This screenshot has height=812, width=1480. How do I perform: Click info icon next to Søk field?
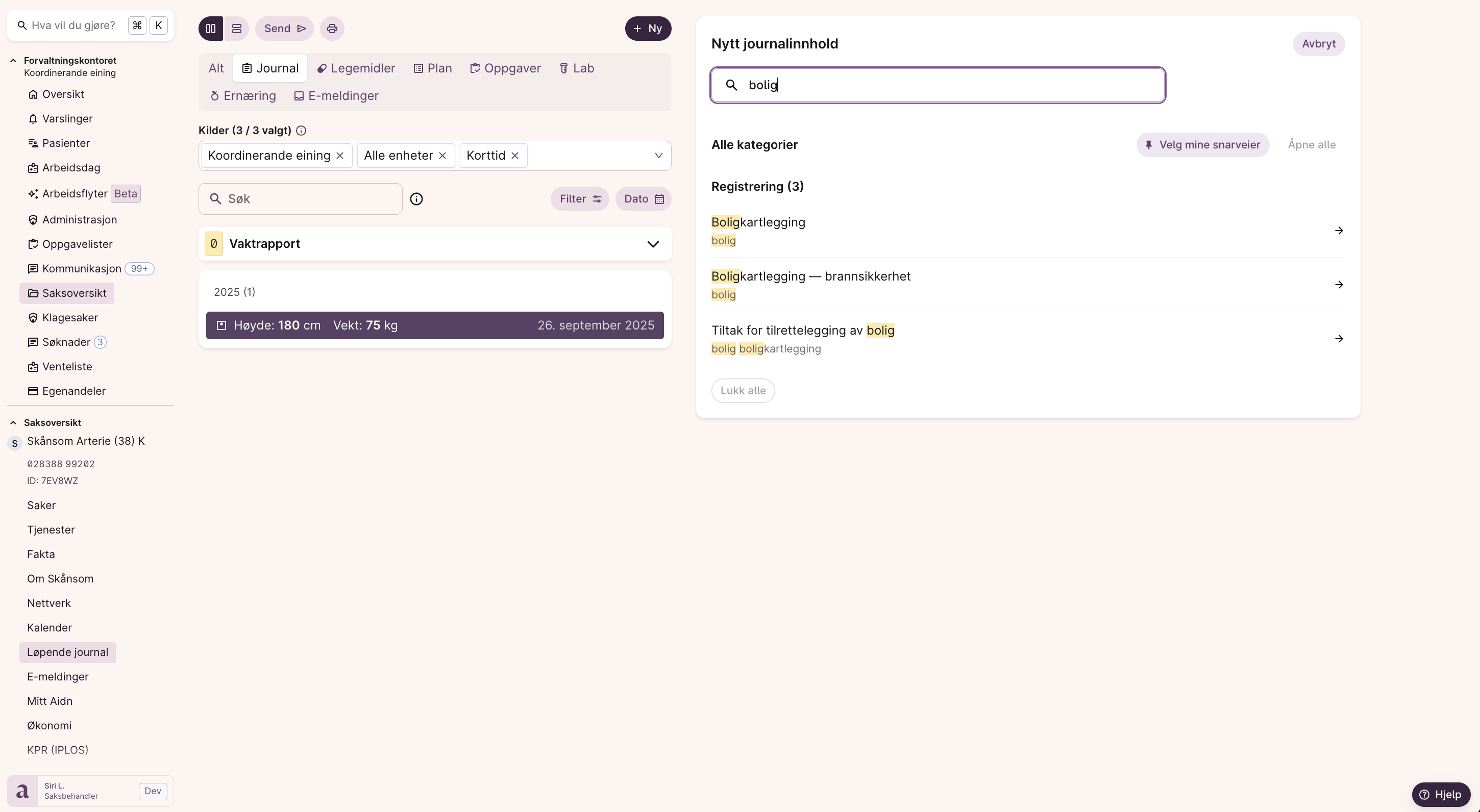tap(416, 199)
